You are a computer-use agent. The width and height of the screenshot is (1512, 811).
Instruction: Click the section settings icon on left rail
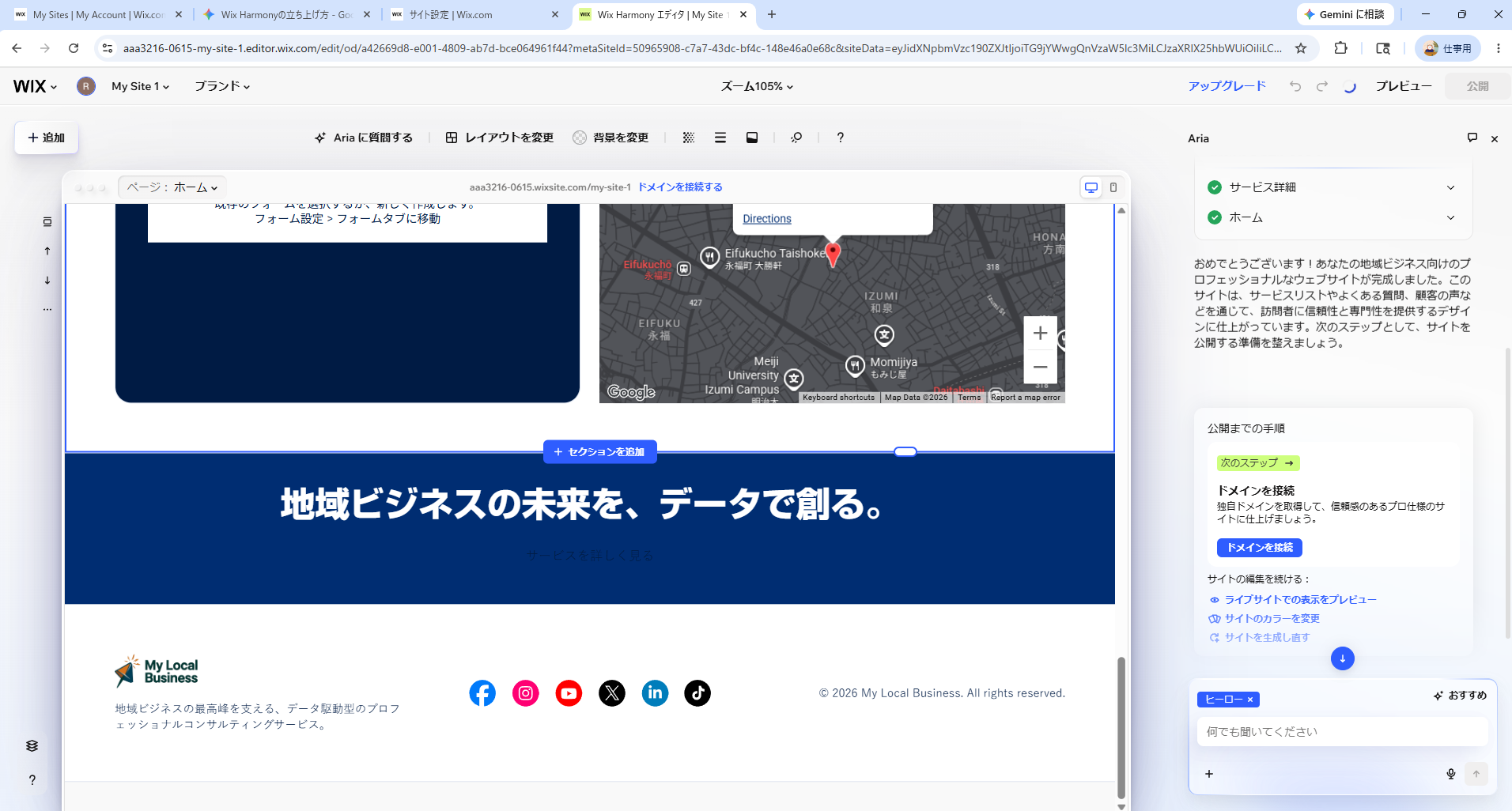[47, 222]
